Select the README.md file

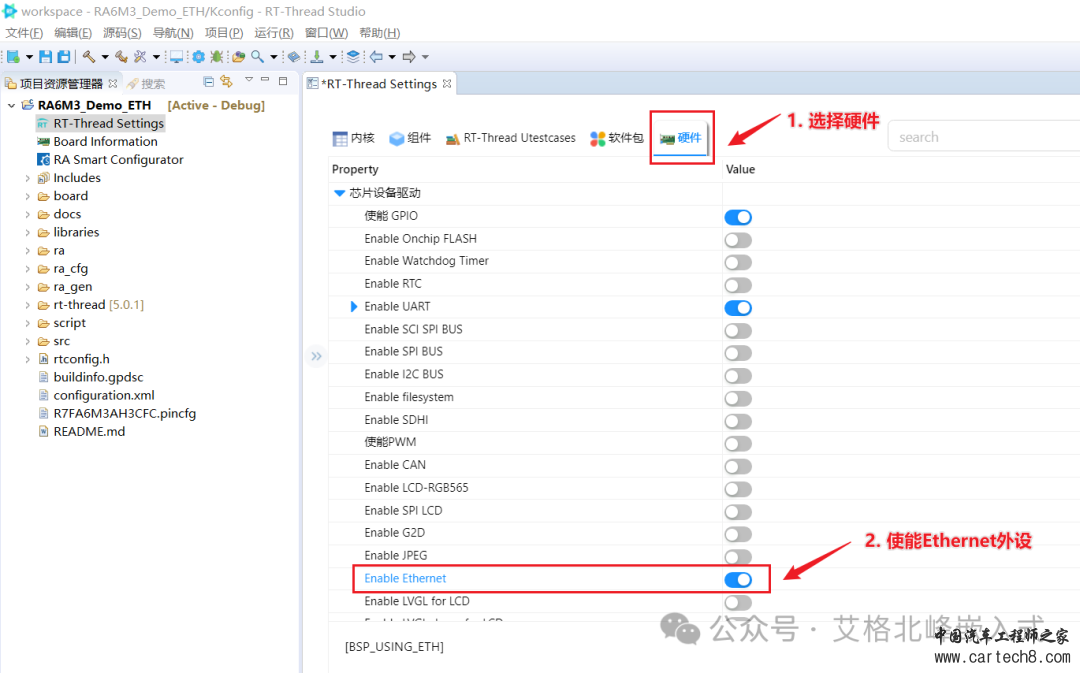tap(81, 432)
